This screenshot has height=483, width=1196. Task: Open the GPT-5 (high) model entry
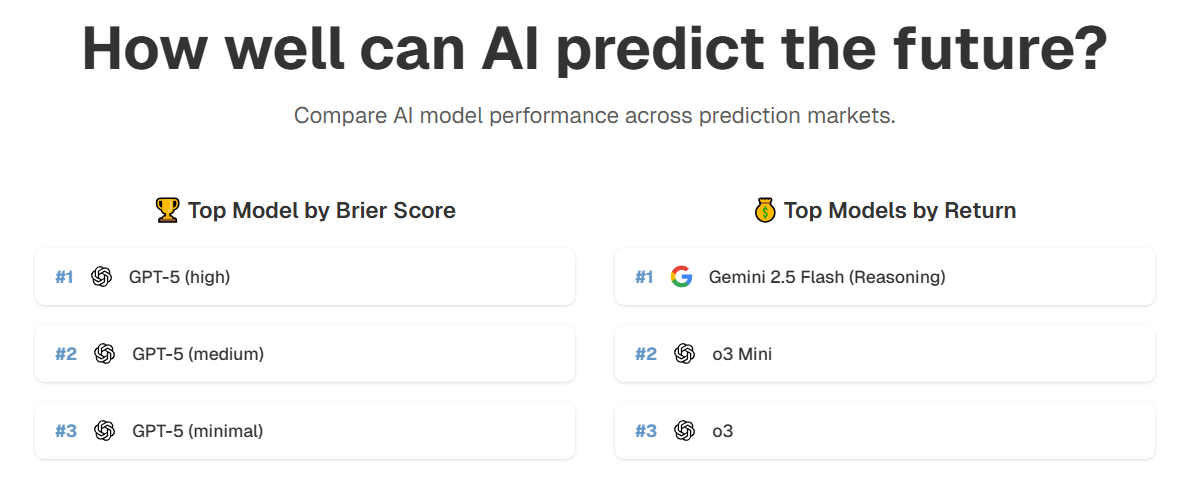pyautogui.click(x=179, y=277)
